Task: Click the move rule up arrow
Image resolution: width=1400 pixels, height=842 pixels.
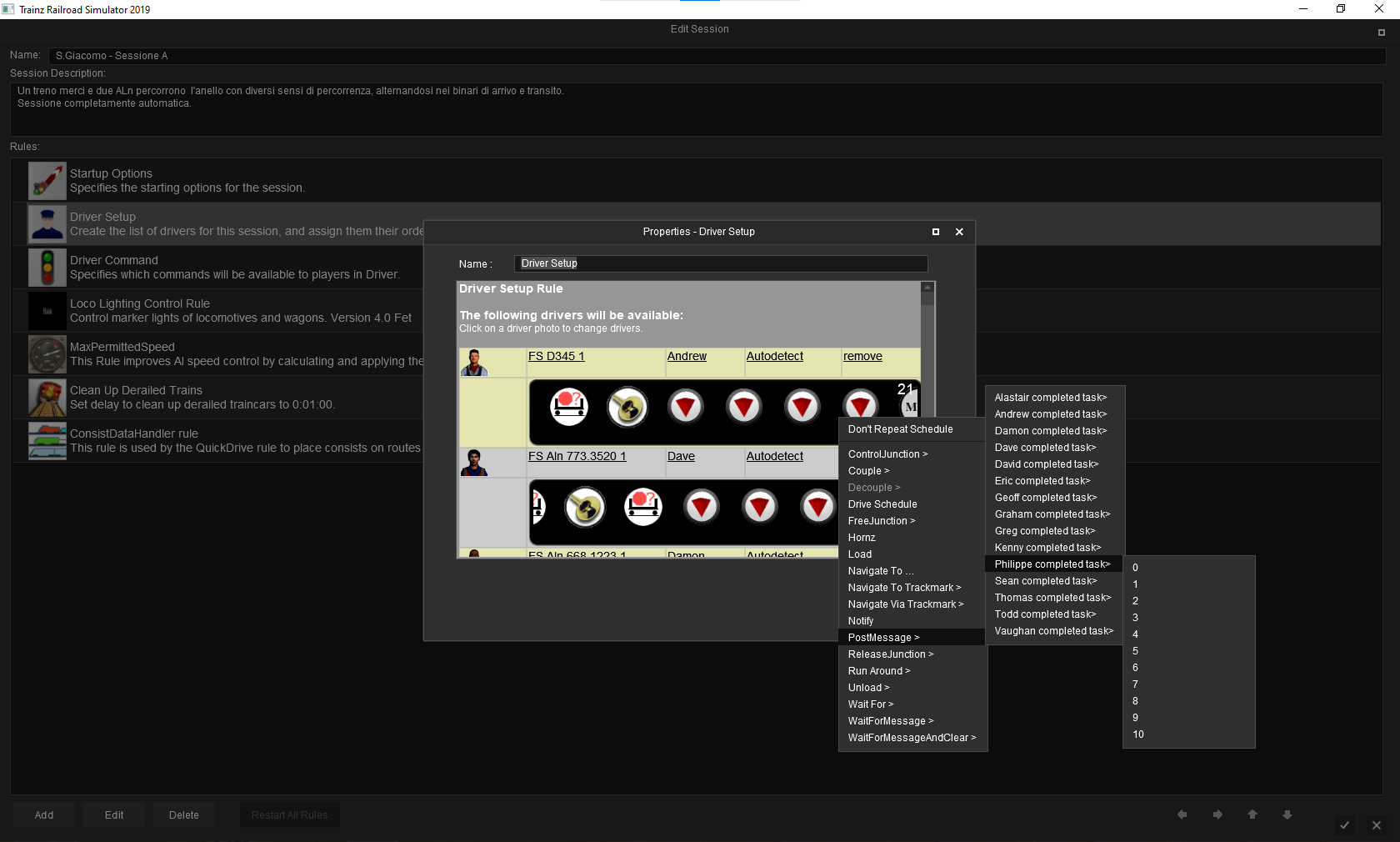Action: click(x=1252, y=814)
